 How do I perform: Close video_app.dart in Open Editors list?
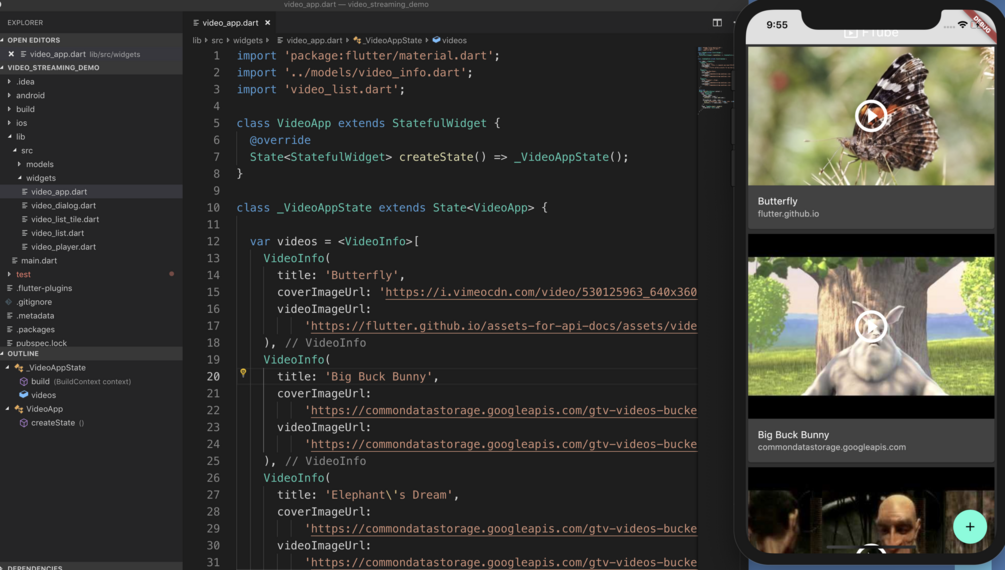(11, 54)
